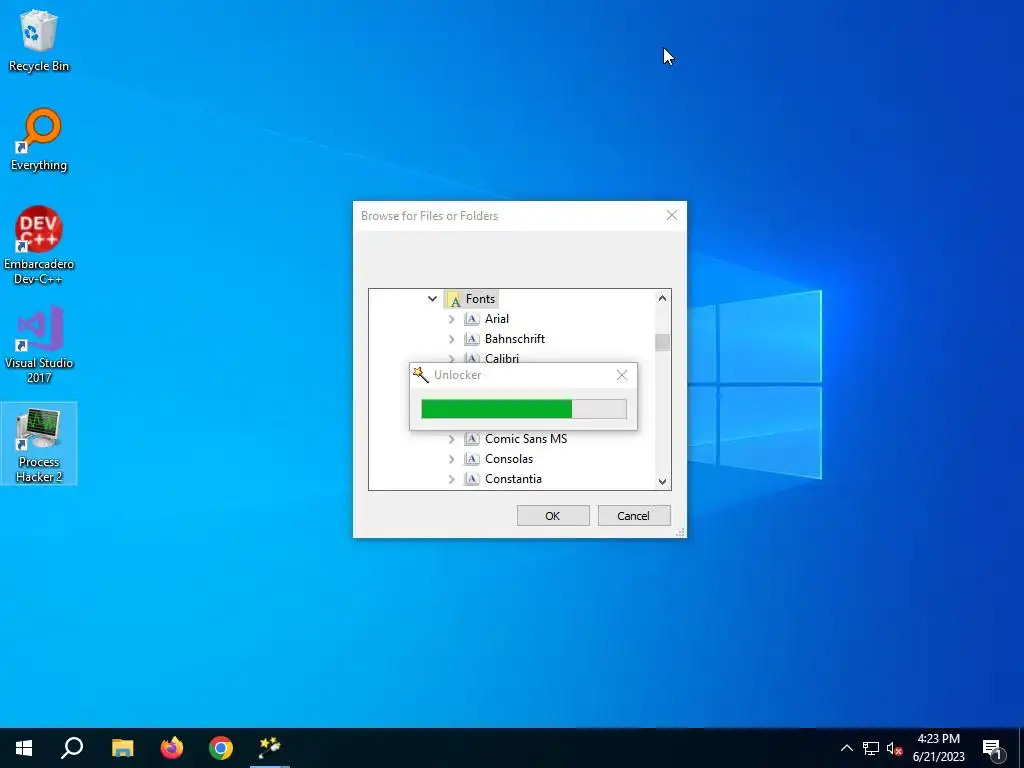Open network status tray icon
This screenshot has width=1024, height=768.
(871, 748)
